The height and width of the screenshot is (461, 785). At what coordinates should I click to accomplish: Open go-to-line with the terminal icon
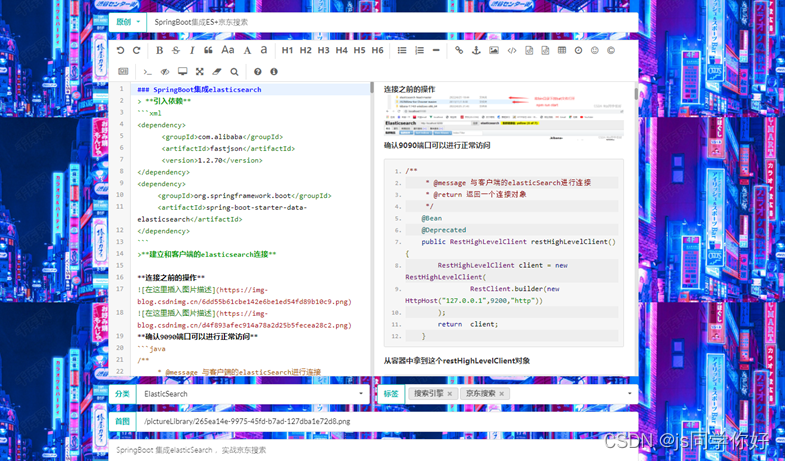tap(147, 72)
